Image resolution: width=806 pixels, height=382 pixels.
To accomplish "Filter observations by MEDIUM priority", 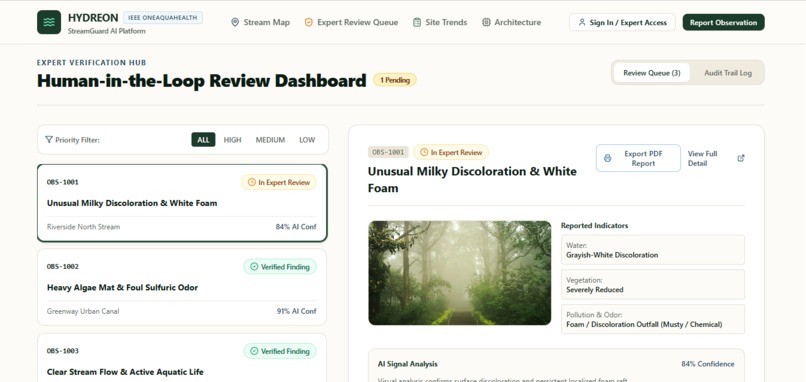I will (x=270, y=139).
